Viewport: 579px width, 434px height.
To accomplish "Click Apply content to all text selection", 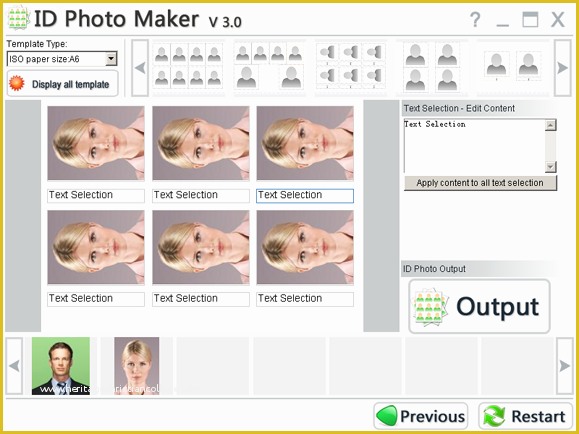I will click(480, 183).
